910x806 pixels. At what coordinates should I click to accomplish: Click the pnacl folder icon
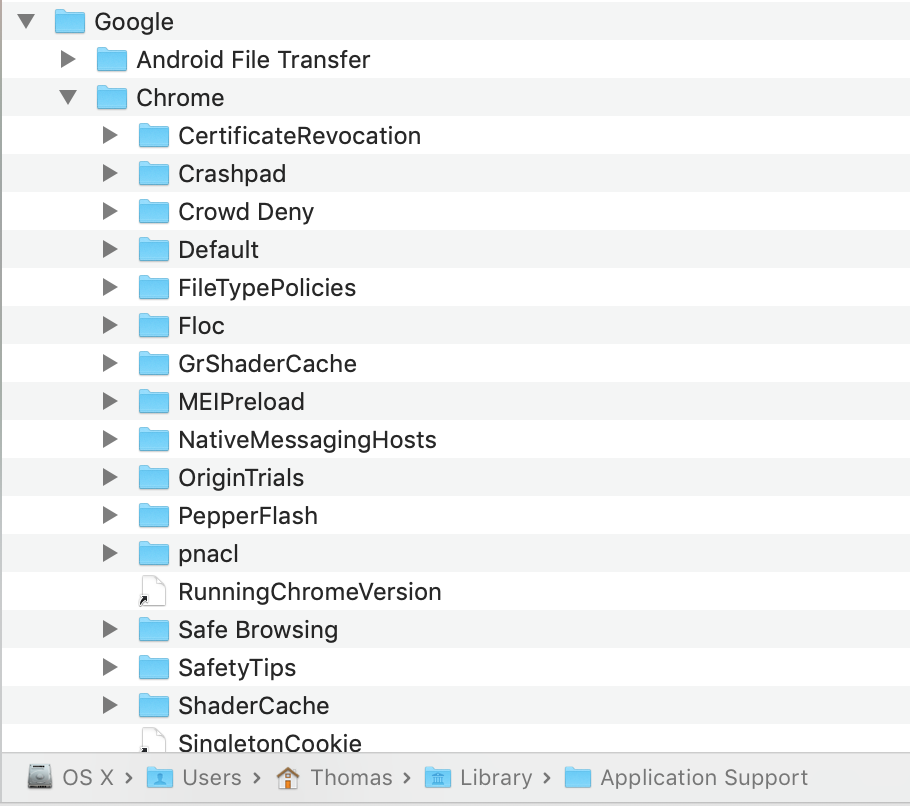click(154, 554)
